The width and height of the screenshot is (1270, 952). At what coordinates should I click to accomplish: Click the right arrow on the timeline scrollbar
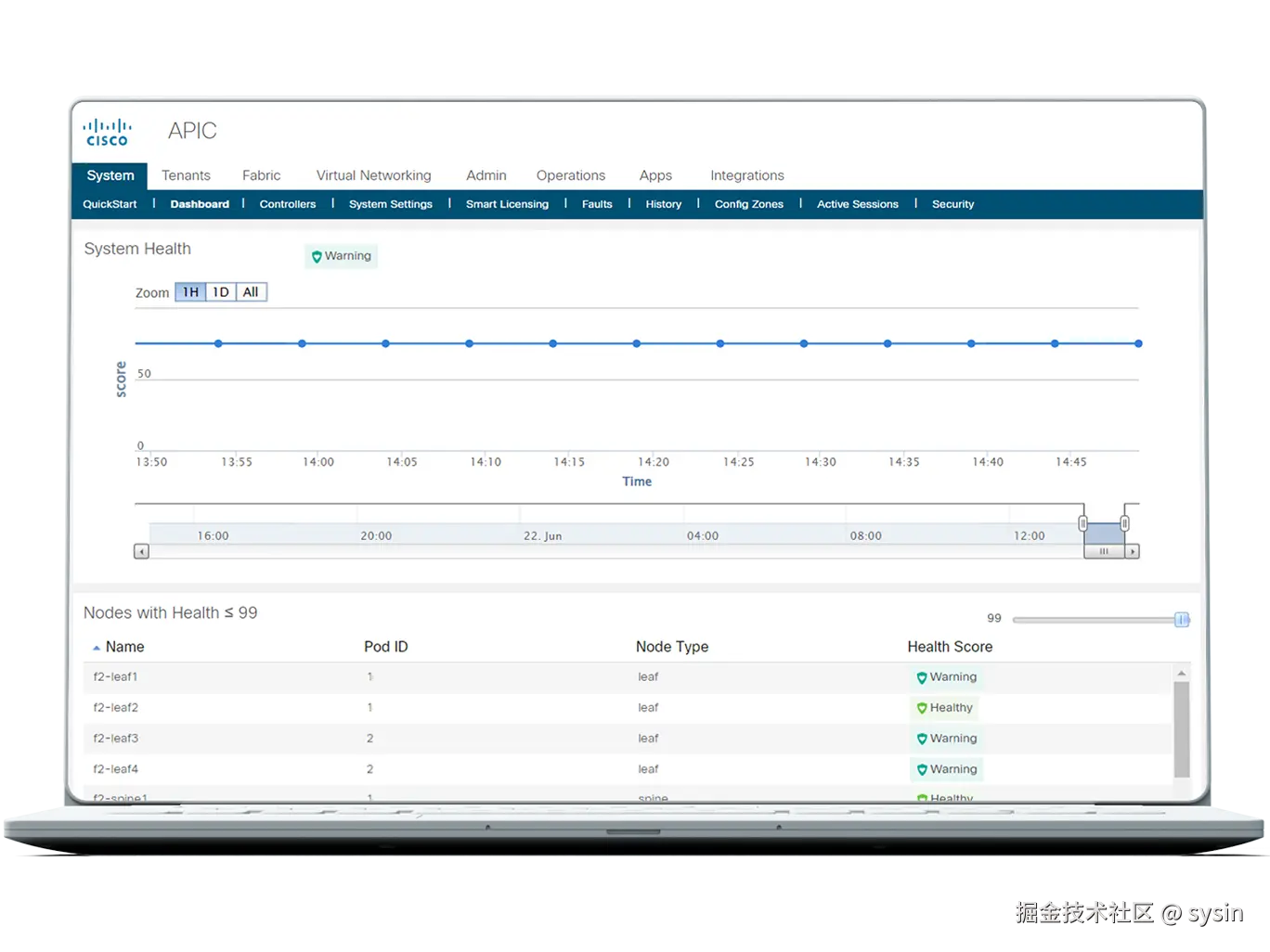tap(1134, 550)
